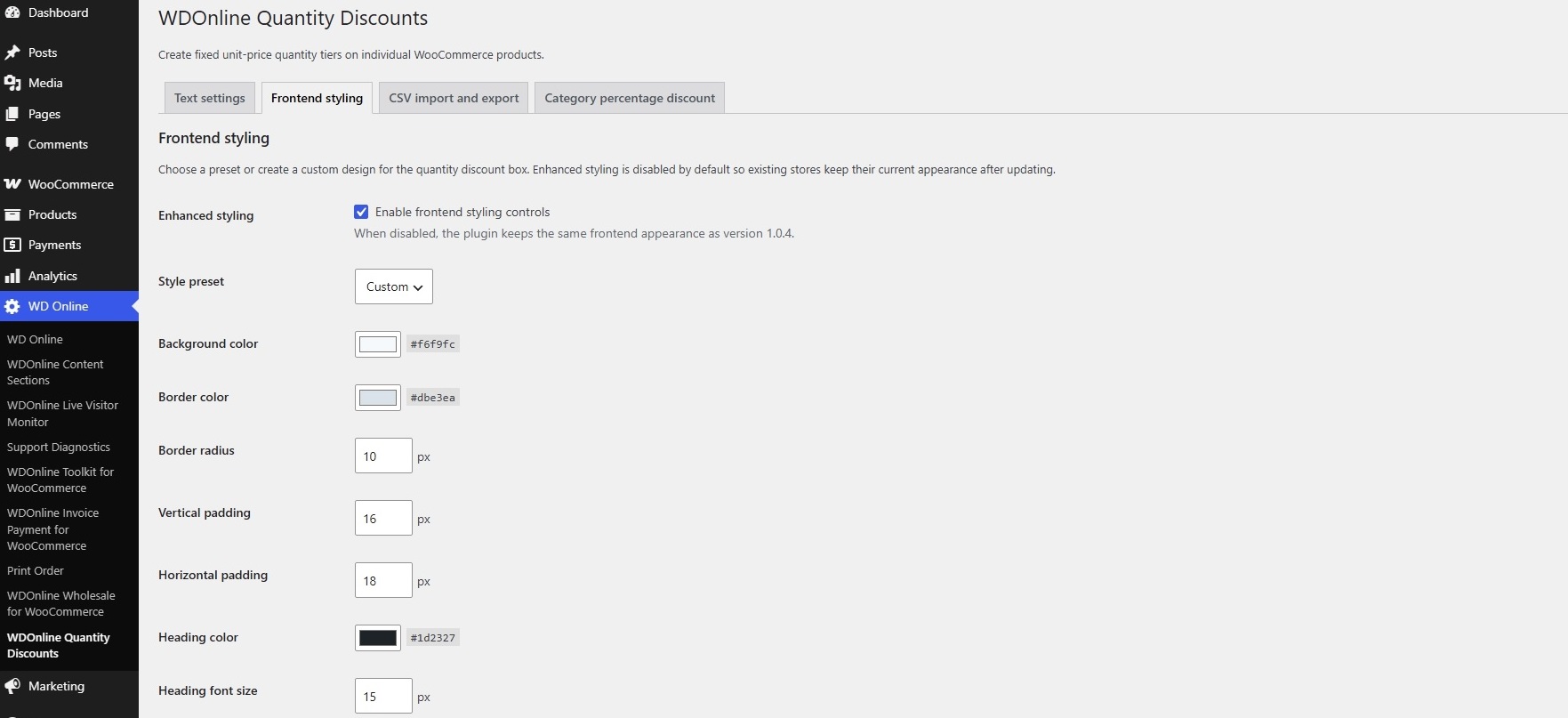Click the Comments speech bubble icon
The image size is (1568, 718).
(12, 144)
